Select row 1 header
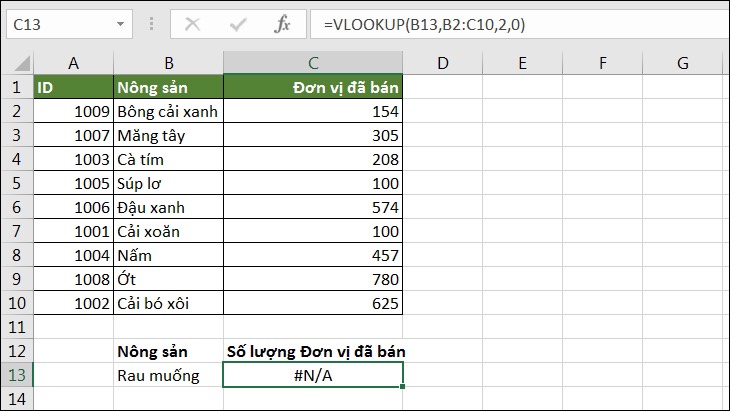Screen dimensions: 730x411 coord(17,87)
